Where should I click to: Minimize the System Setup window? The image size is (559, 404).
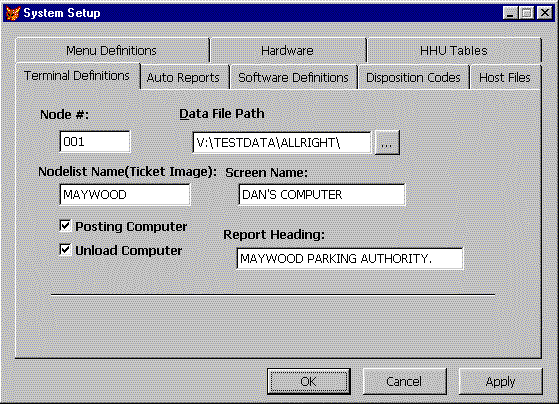511,13
